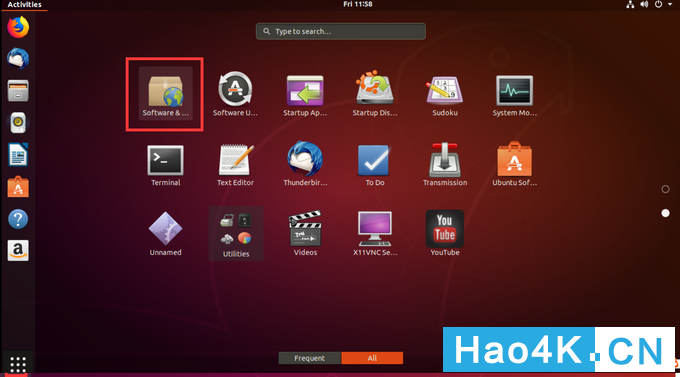This screenshot has width=680, height=377.
Task: Open Ubuntu Software from the dock
Action: [x=18, y=187]
